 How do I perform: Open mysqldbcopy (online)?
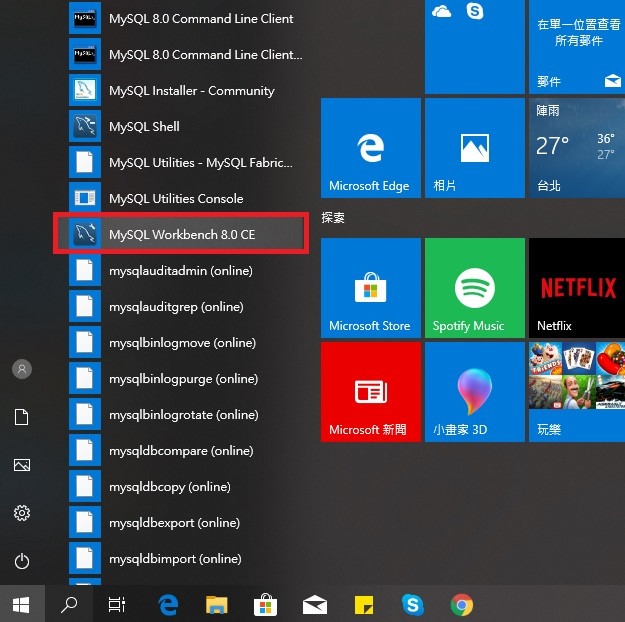click(x=187, y=486)
